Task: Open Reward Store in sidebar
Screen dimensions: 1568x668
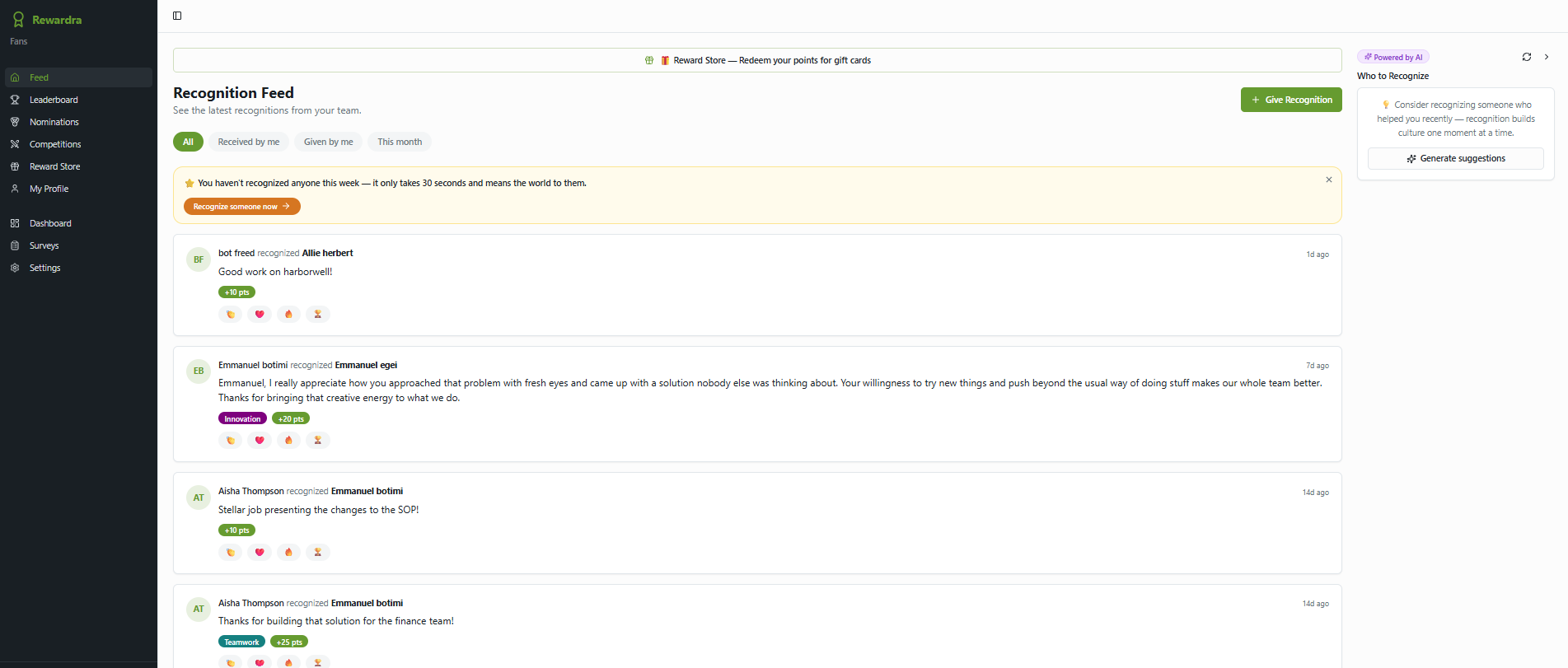Action: pyautogui.click(x=54, y=166)
